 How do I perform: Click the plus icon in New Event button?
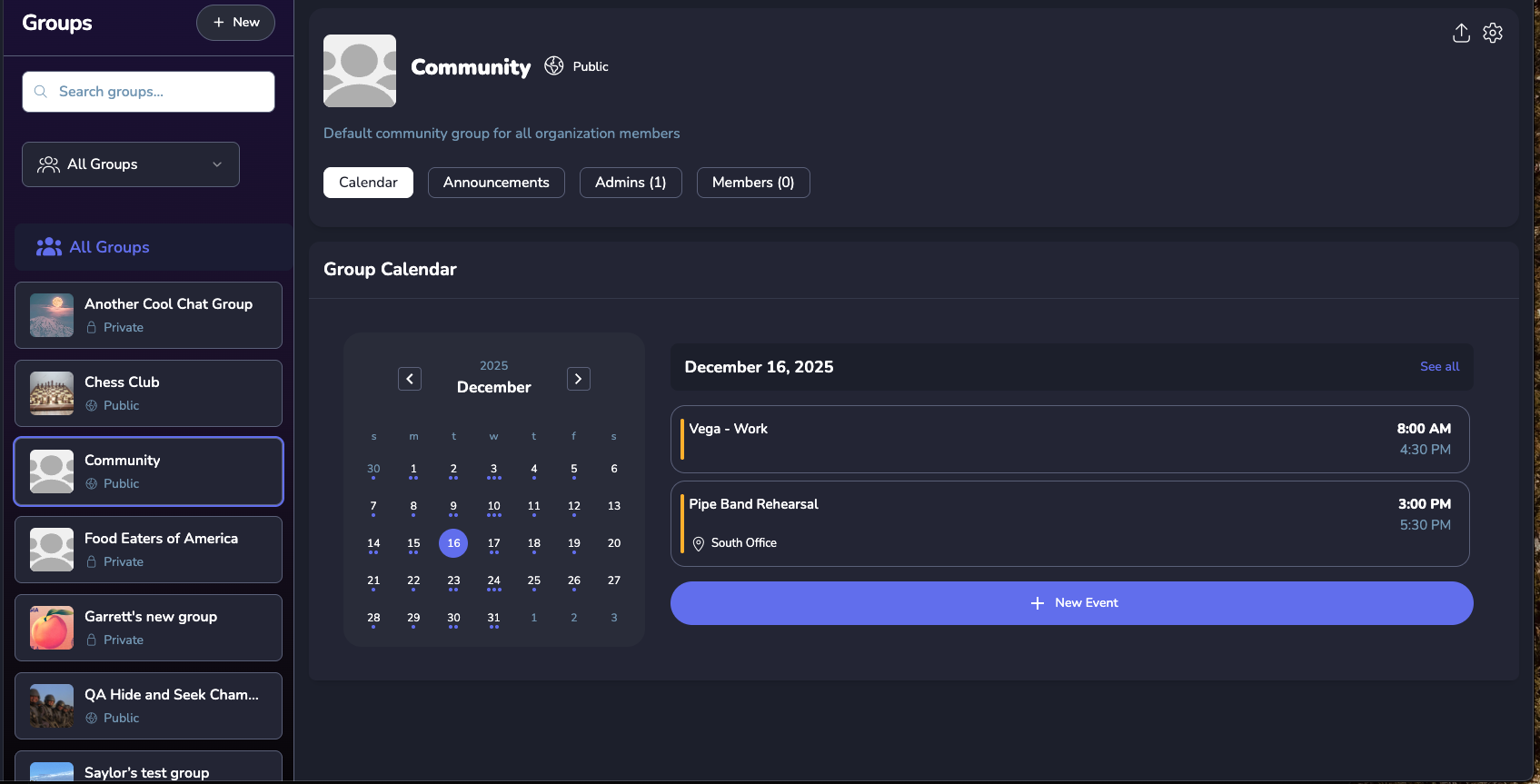tap(1038, 603)
